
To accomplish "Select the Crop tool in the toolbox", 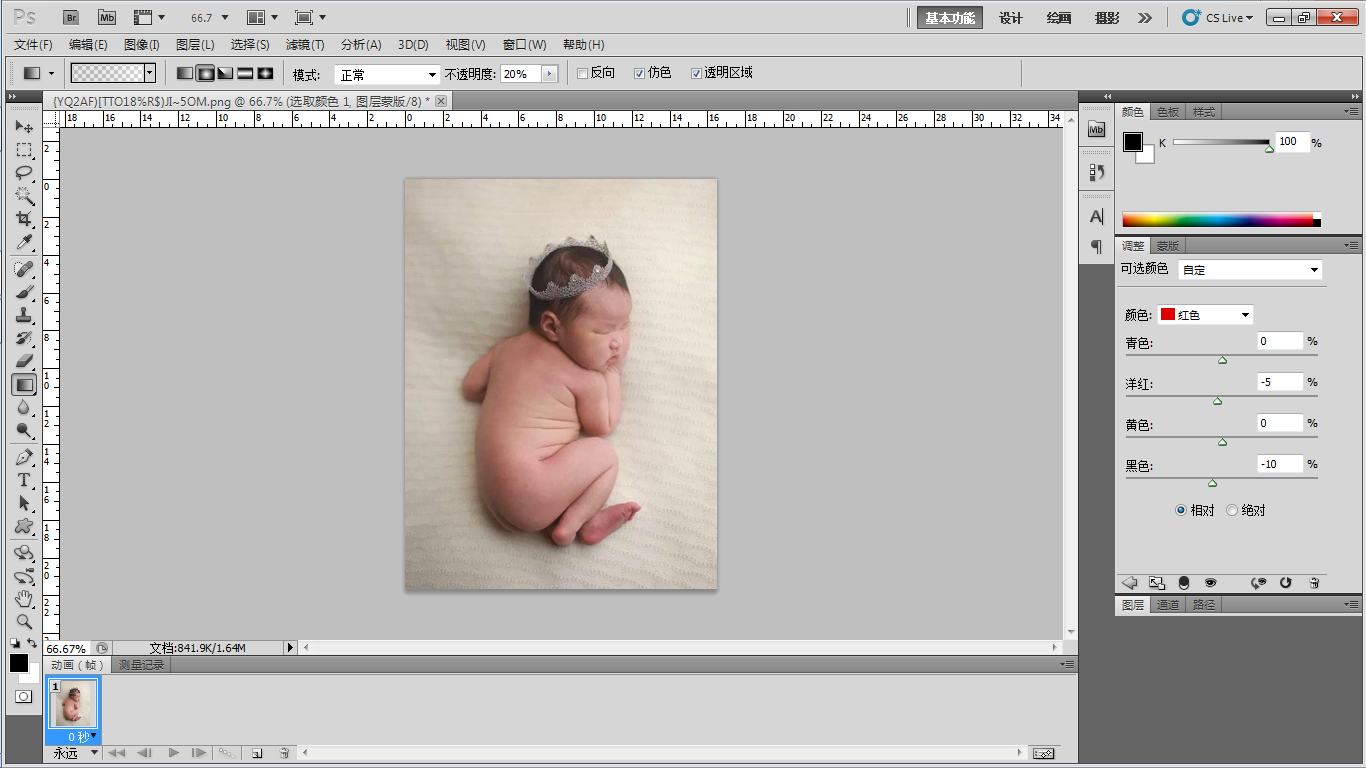I will click(24, 219).
